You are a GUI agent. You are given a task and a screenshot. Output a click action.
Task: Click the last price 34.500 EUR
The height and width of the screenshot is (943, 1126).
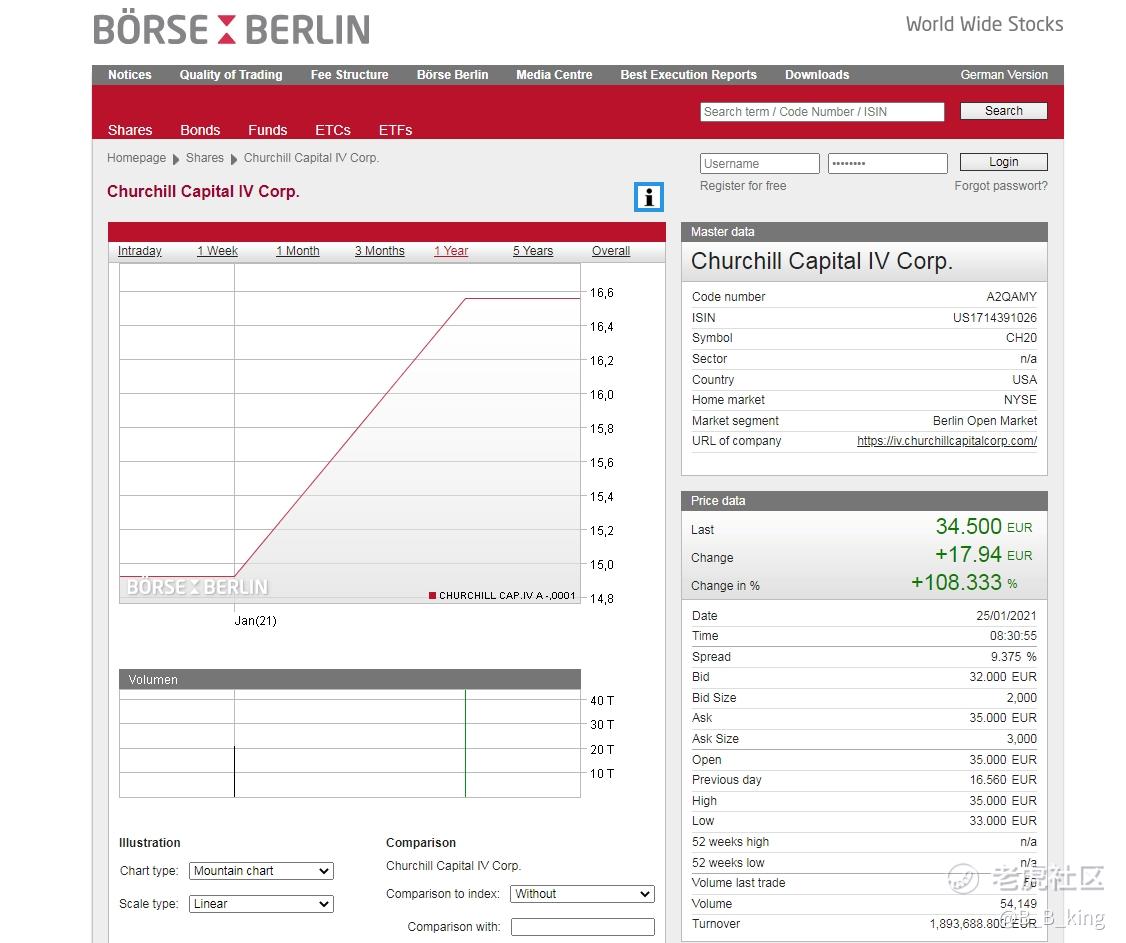[x=984, y=526]
